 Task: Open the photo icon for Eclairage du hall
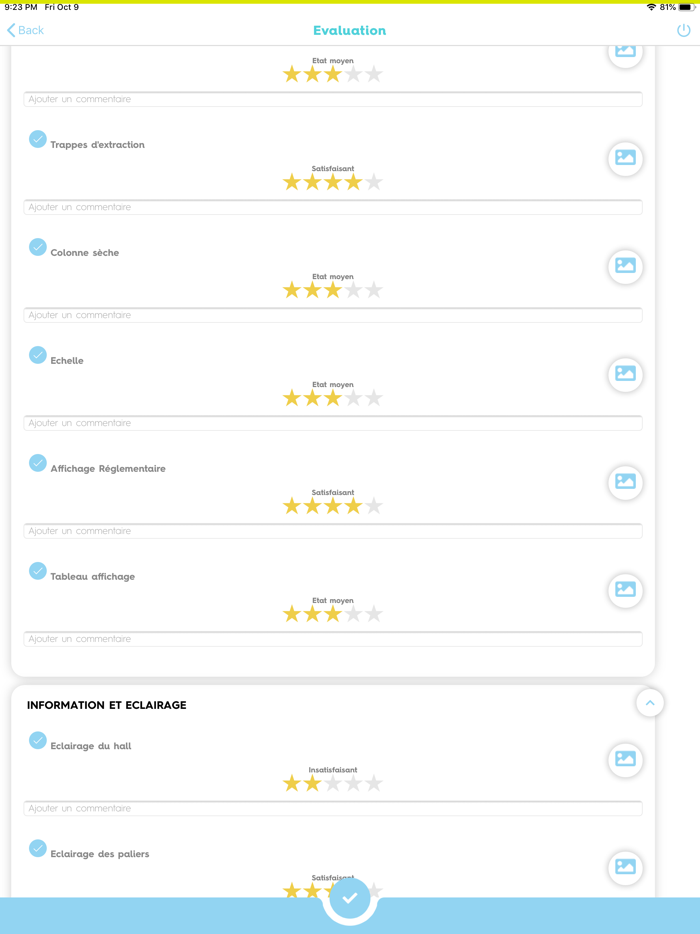(x=625, y=760)
